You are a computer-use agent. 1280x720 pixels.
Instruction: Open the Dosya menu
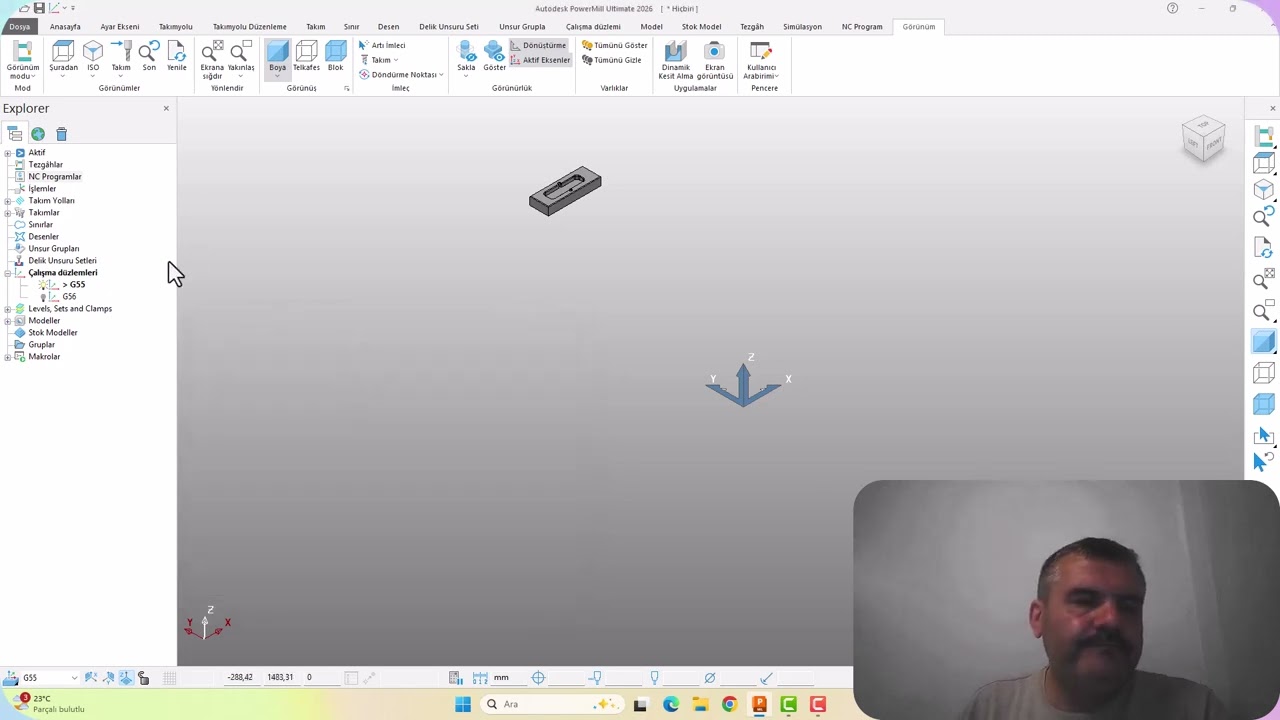pos(20,27)
